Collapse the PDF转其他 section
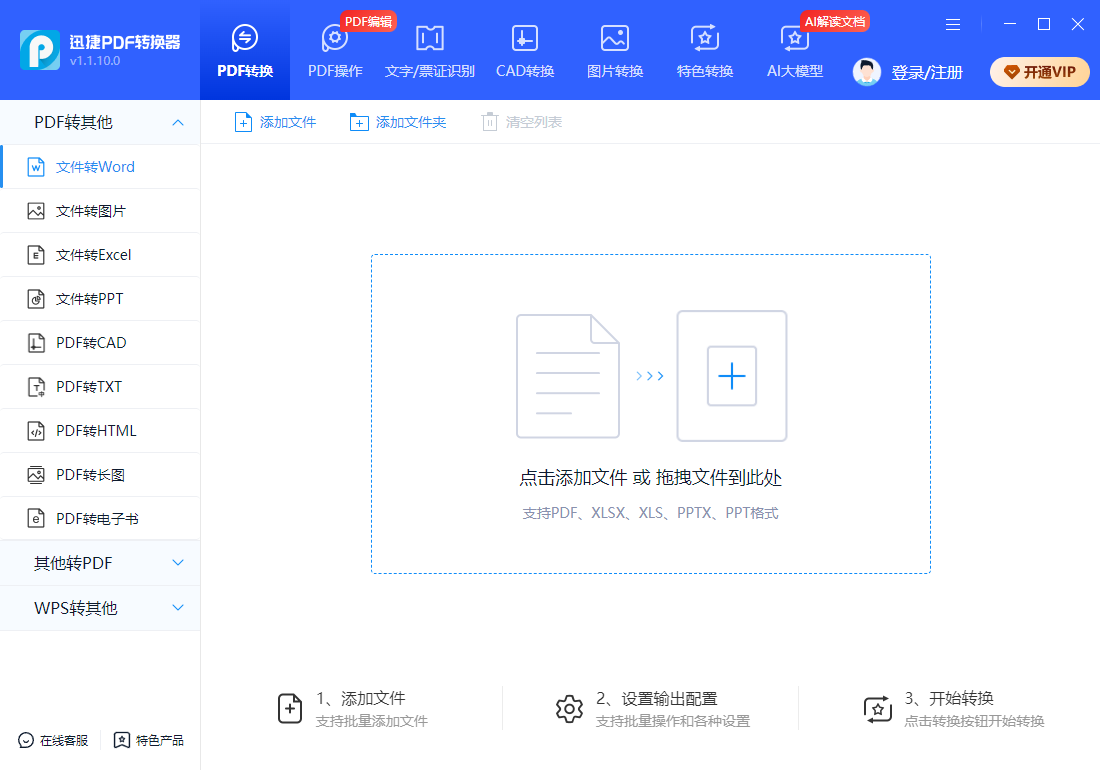1100x770 pixels. pos(100,122)
